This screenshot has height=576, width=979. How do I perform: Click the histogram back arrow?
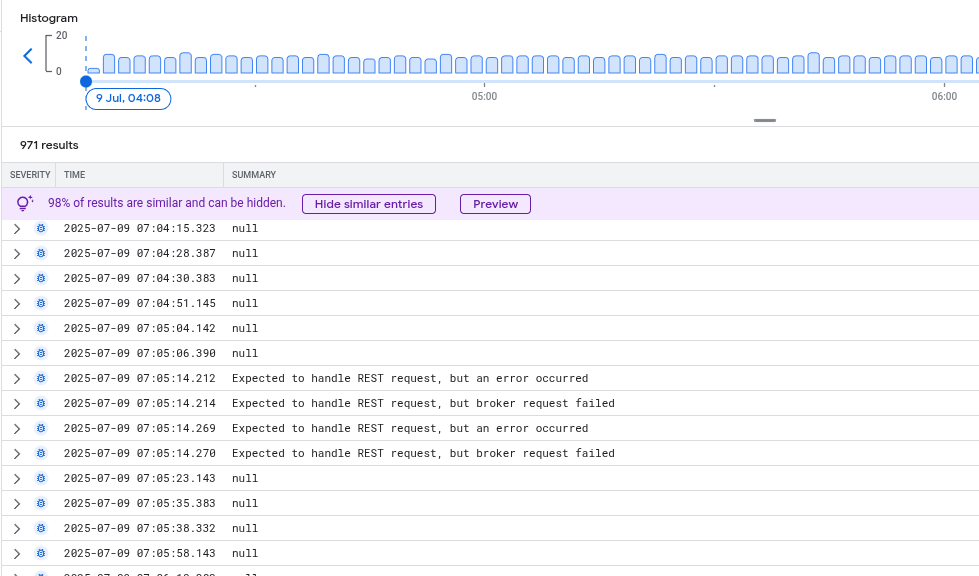click(x=28, y=56)
